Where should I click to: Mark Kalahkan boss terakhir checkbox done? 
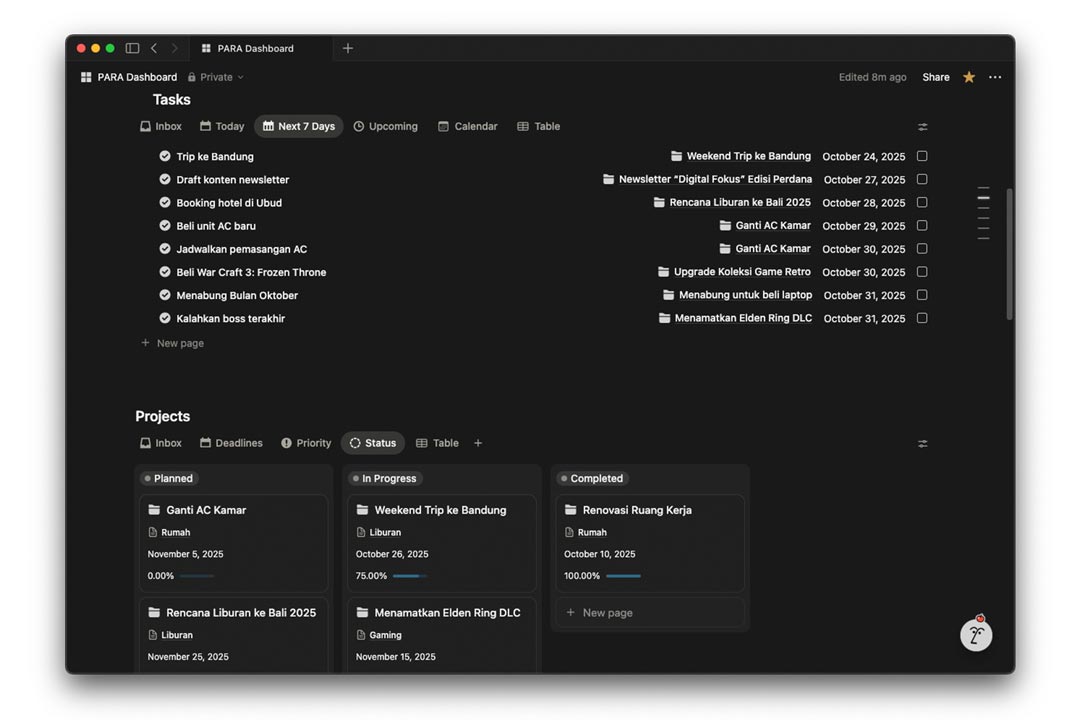922,318
